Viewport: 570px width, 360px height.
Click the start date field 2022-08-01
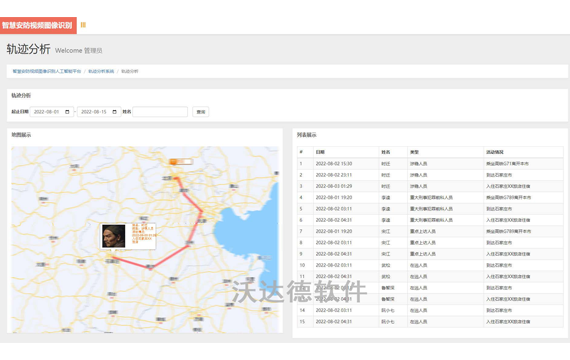pos(52,112)
